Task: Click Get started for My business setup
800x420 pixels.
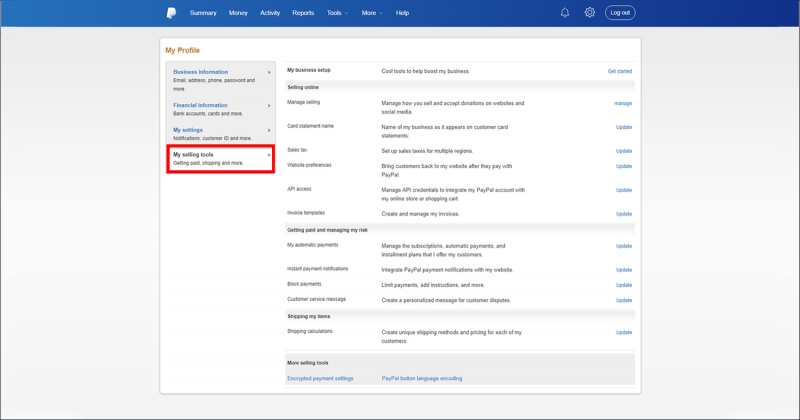Action: 619,71
